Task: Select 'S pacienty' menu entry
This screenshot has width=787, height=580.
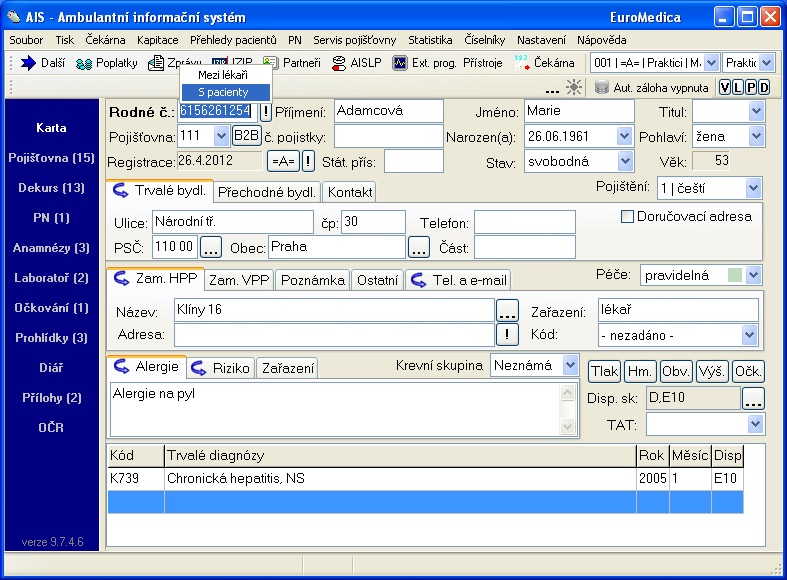Action: click(225, 92)
